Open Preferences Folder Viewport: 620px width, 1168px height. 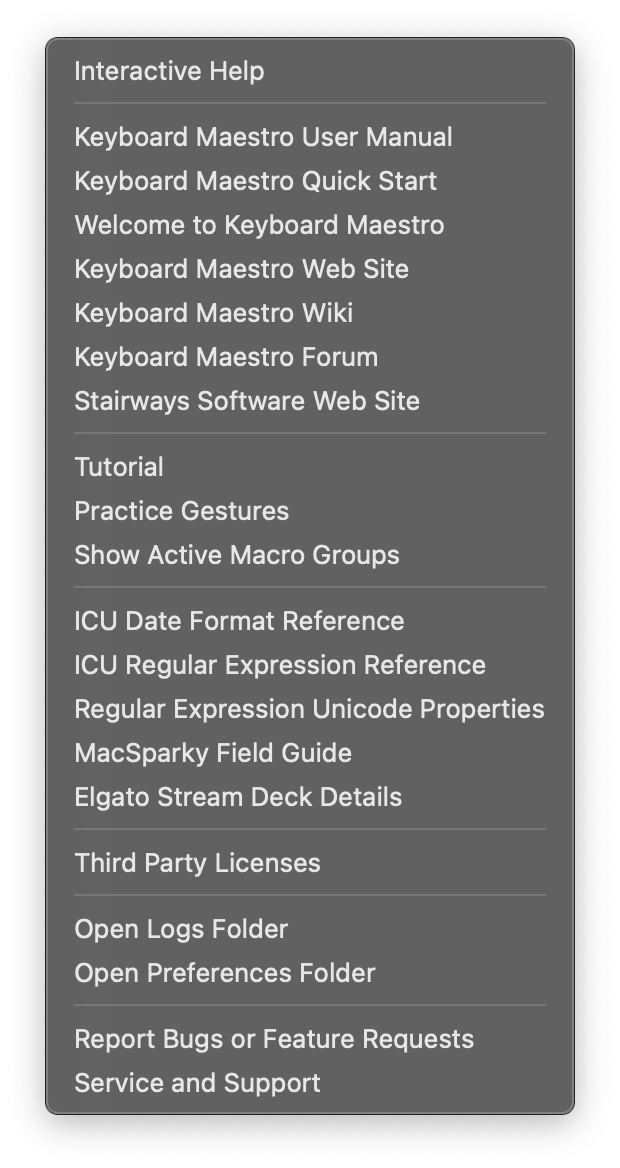[225, 973]
